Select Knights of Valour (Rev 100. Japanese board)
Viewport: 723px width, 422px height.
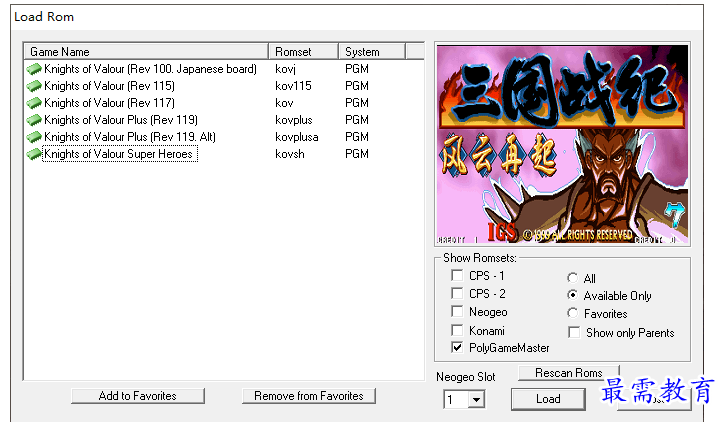click(x=150, y=69)
